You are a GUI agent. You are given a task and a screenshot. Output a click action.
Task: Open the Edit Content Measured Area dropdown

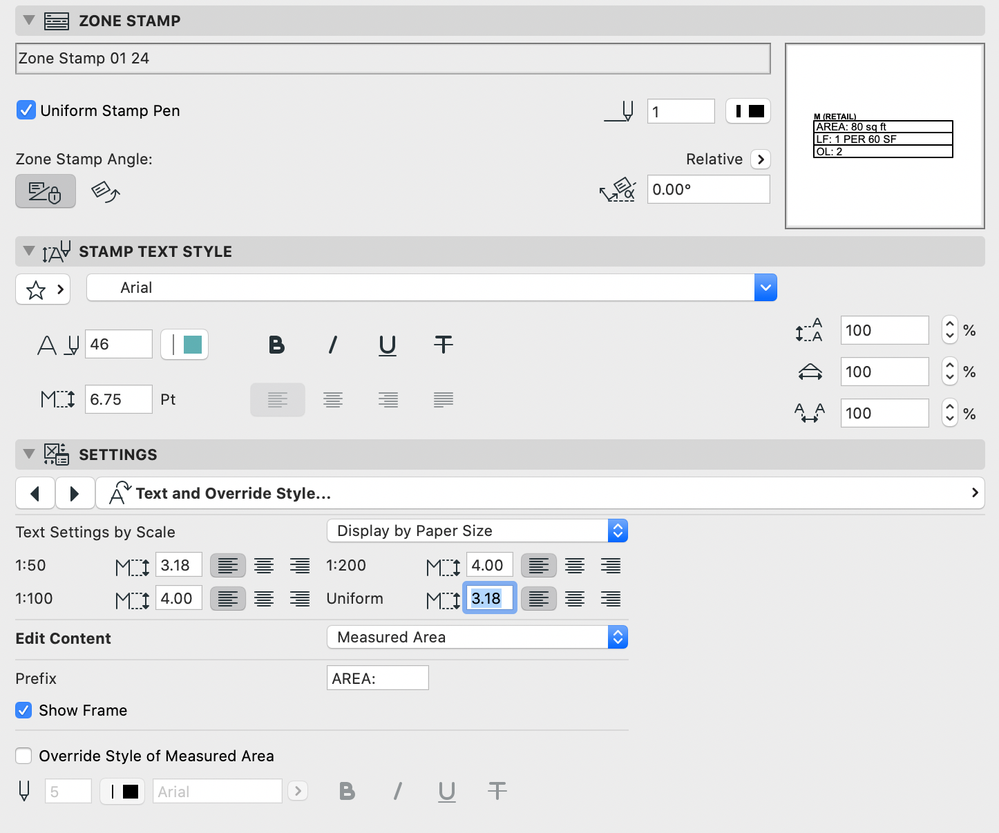(x=477, y=637)
